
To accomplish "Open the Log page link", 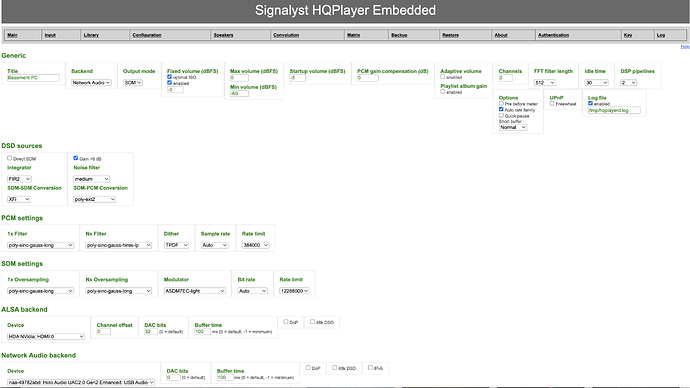I will [661, 35].
